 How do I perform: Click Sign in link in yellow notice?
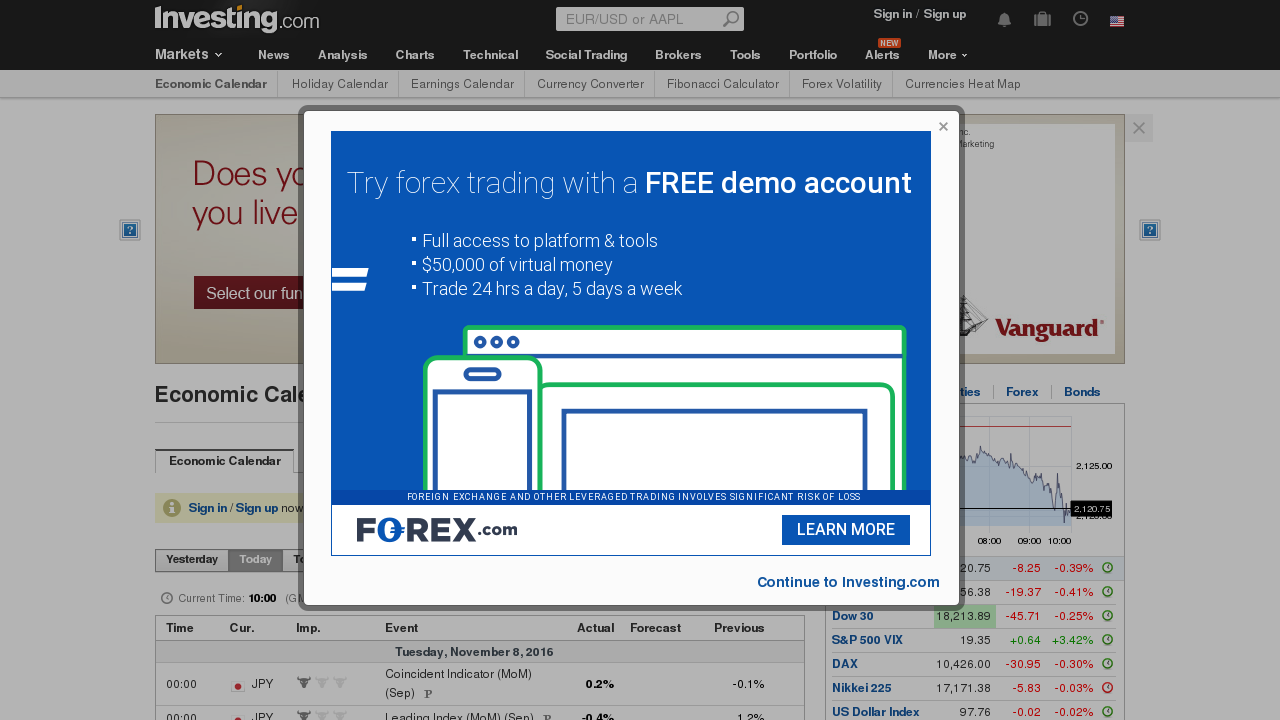(208, 508)
